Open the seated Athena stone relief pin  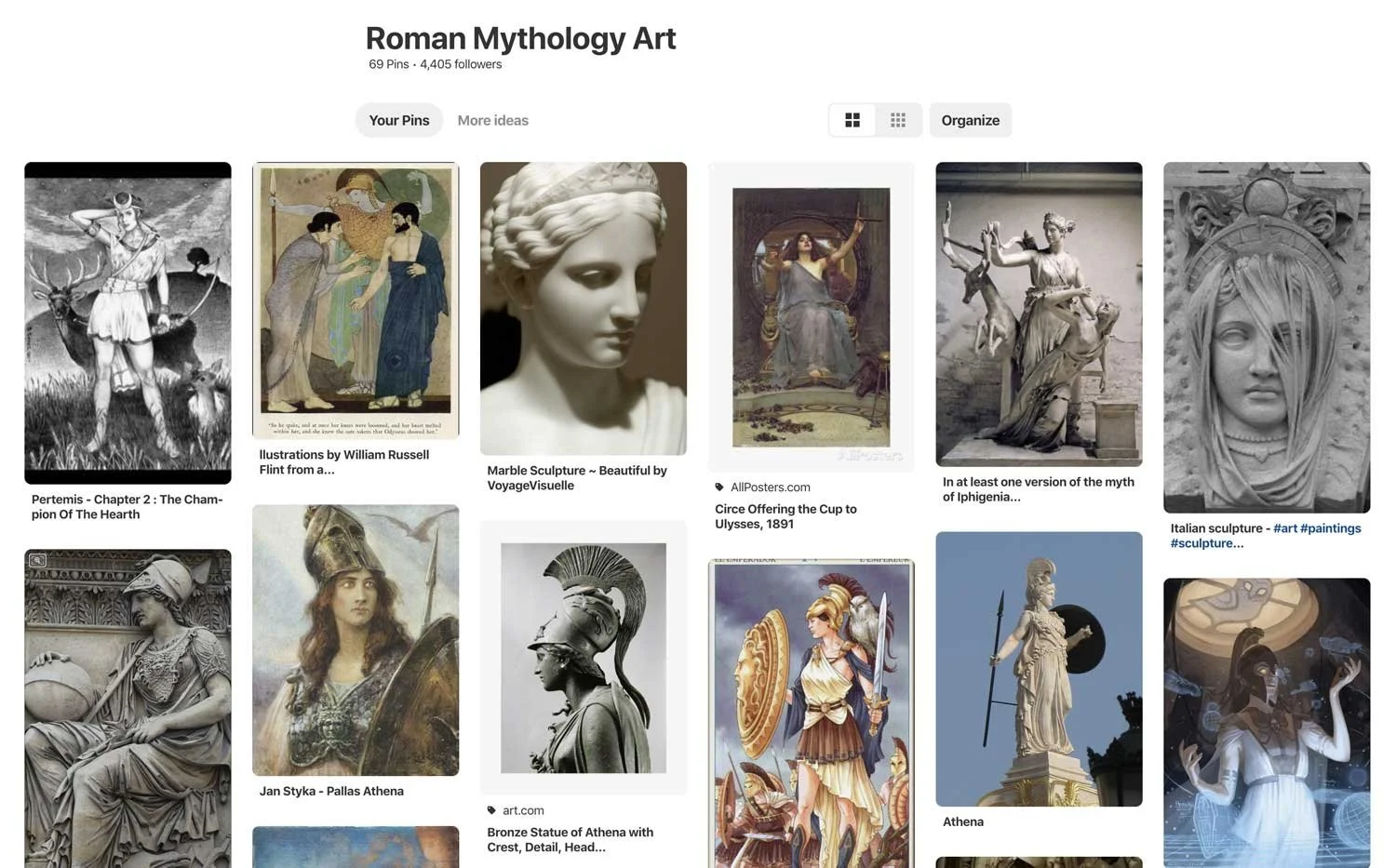(x=128, y=709)
